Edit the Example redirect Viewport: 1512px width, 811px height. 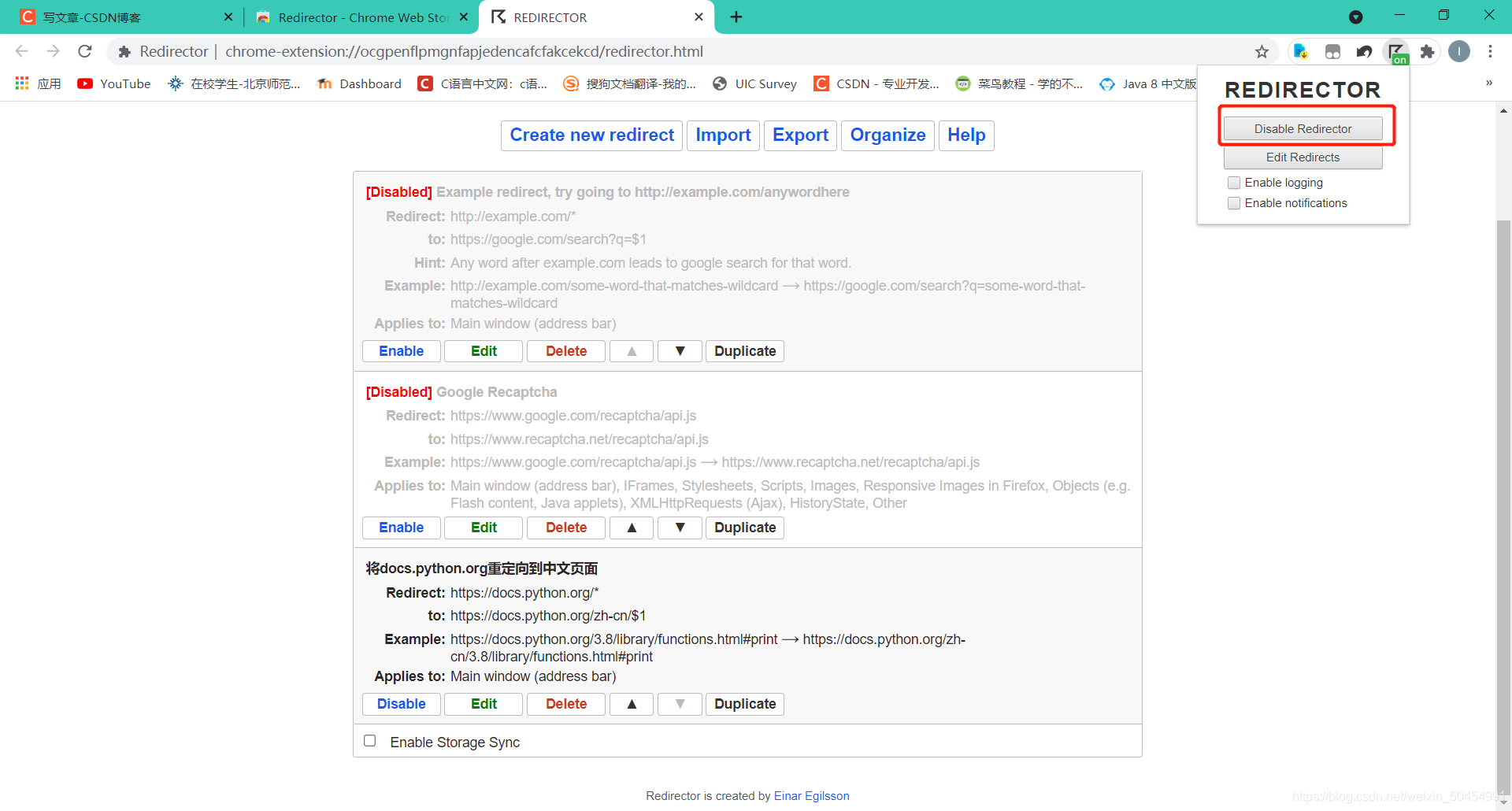484,351
